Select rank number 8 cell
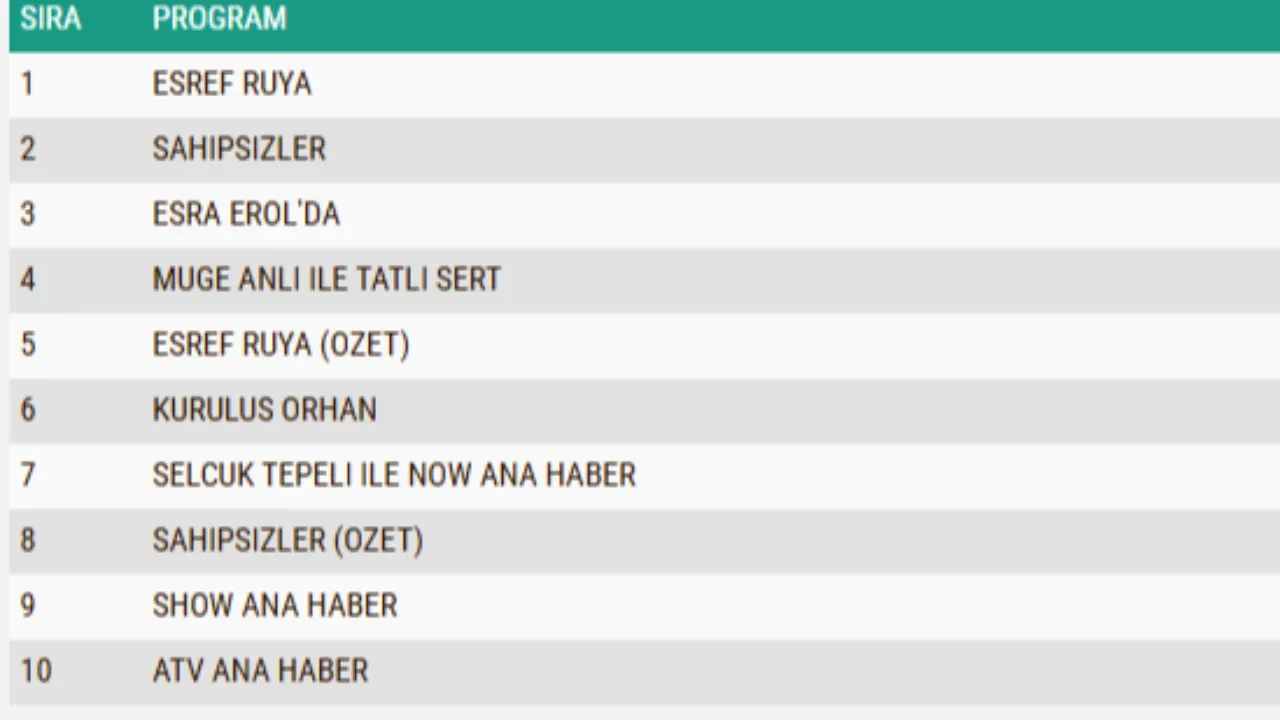Screen dimensions: 1280x720 27,540
